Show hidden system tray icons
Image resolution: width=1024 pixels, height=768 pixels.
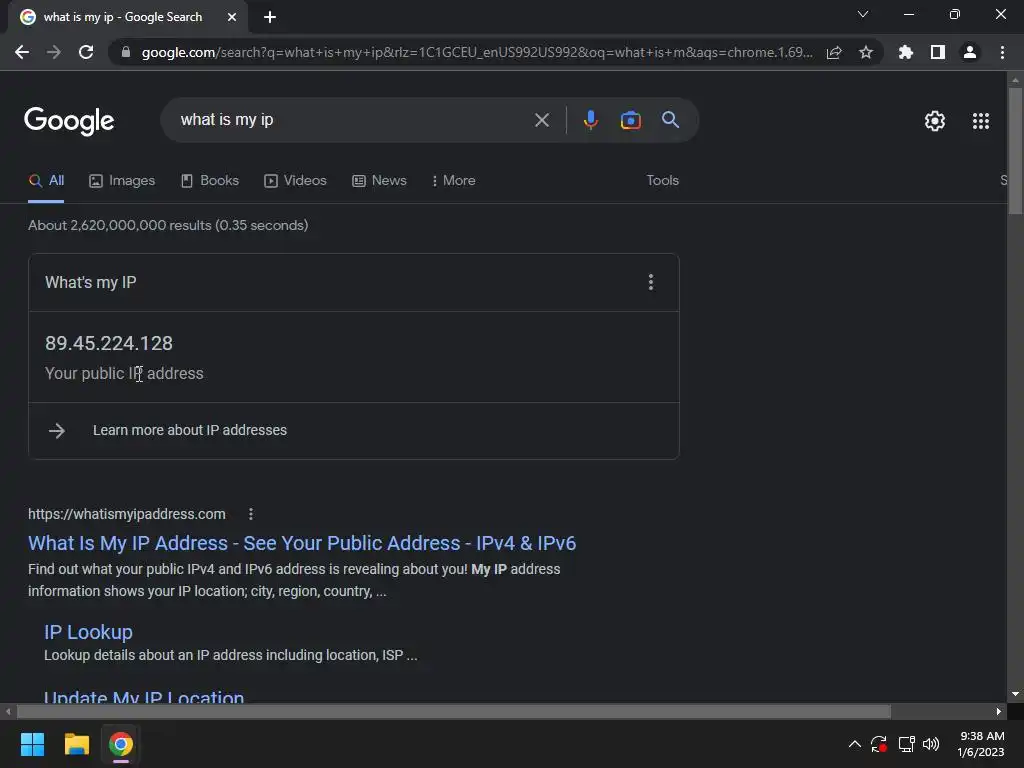[x=854, y=744]
